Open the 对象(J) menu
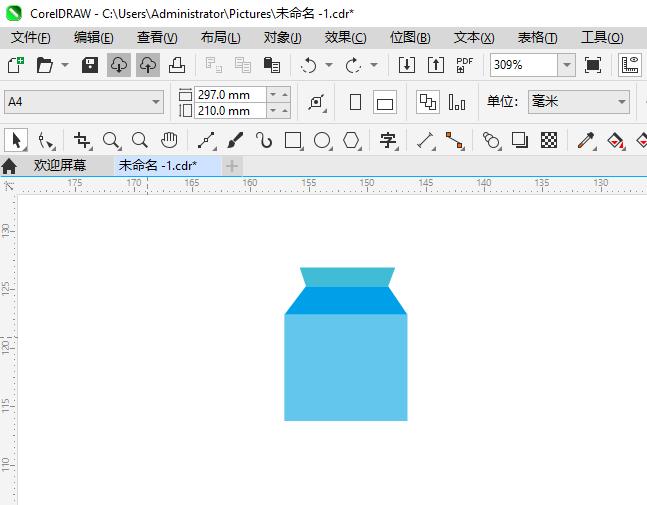The width and height of the screenshot is (647, 505). [283, 38]
